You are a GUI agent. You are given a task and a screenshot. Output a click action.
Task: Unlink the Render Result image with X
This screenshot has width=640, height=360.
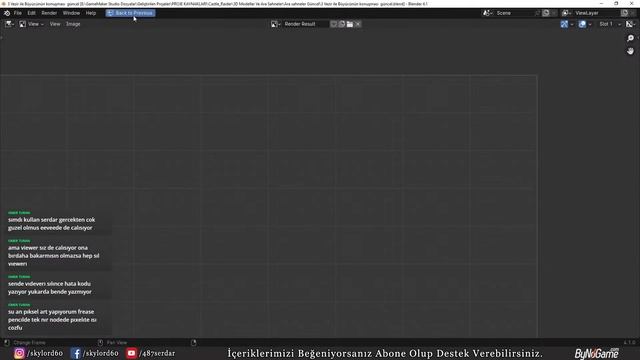pos(358,24)
